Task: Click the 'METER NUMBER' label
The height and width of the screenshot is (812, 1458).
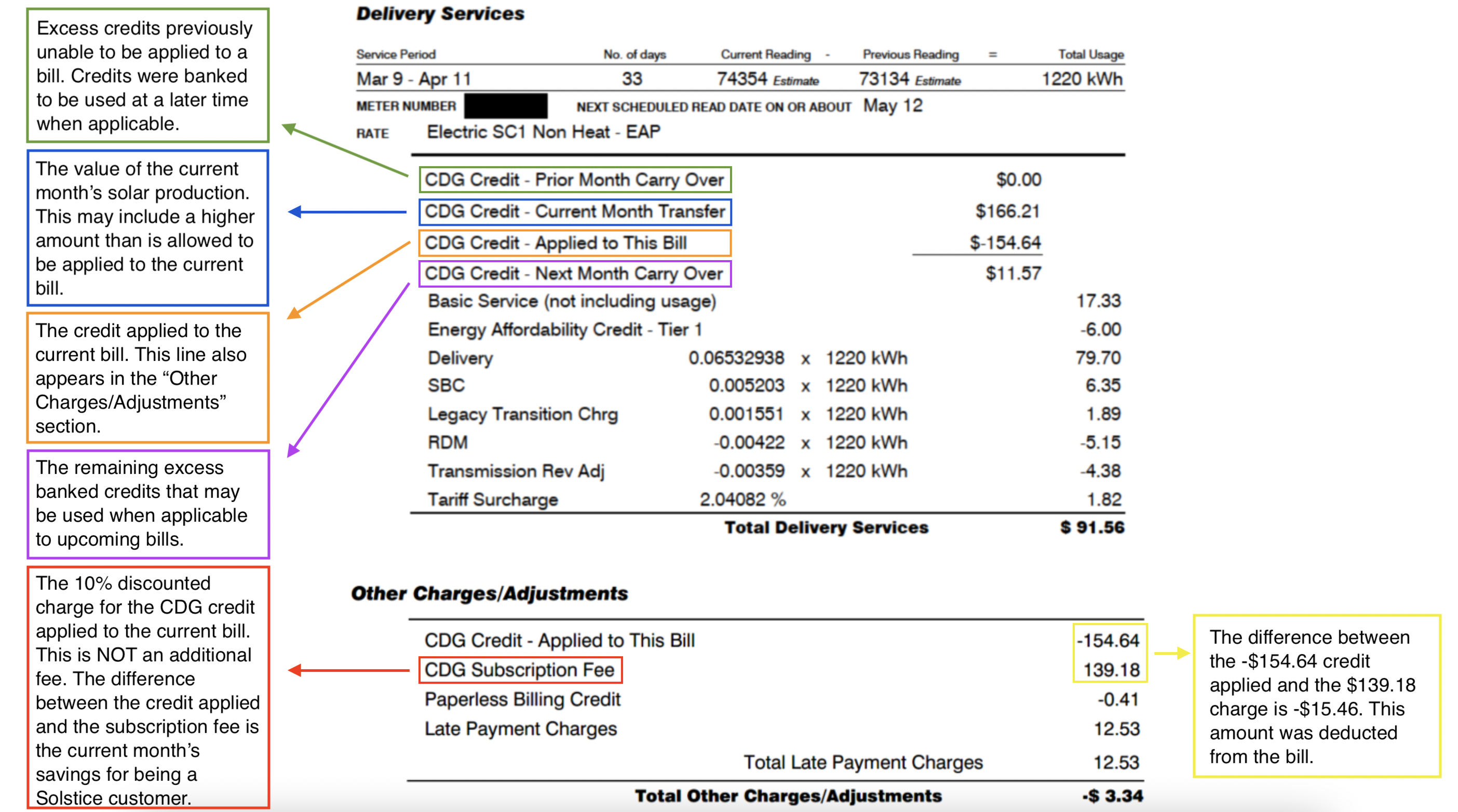Action: [406, 106]
